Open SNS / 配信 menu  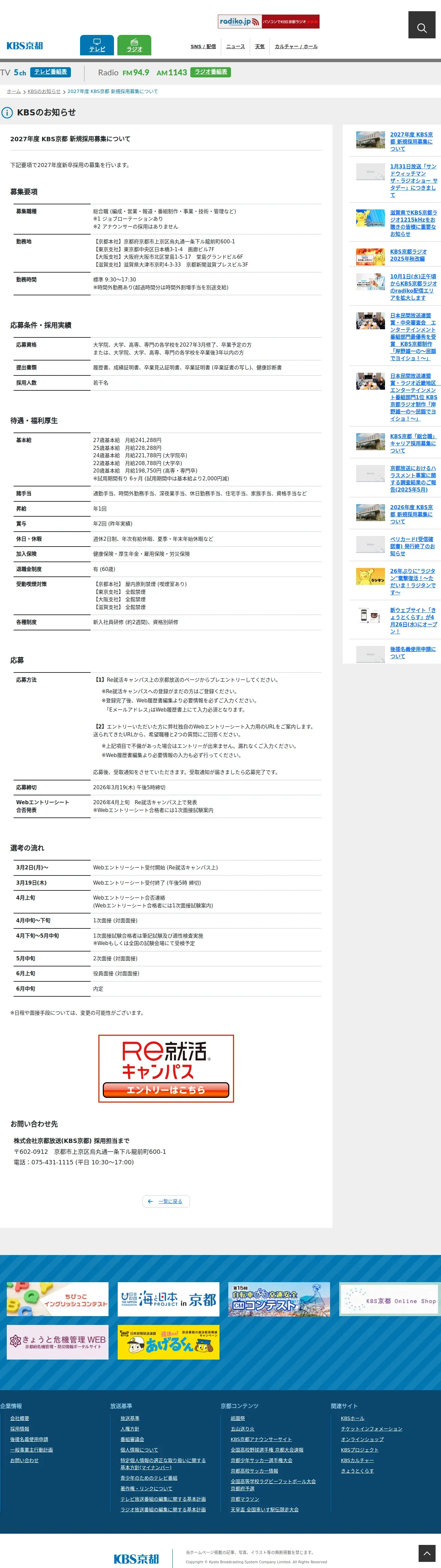tap(203, 46)
